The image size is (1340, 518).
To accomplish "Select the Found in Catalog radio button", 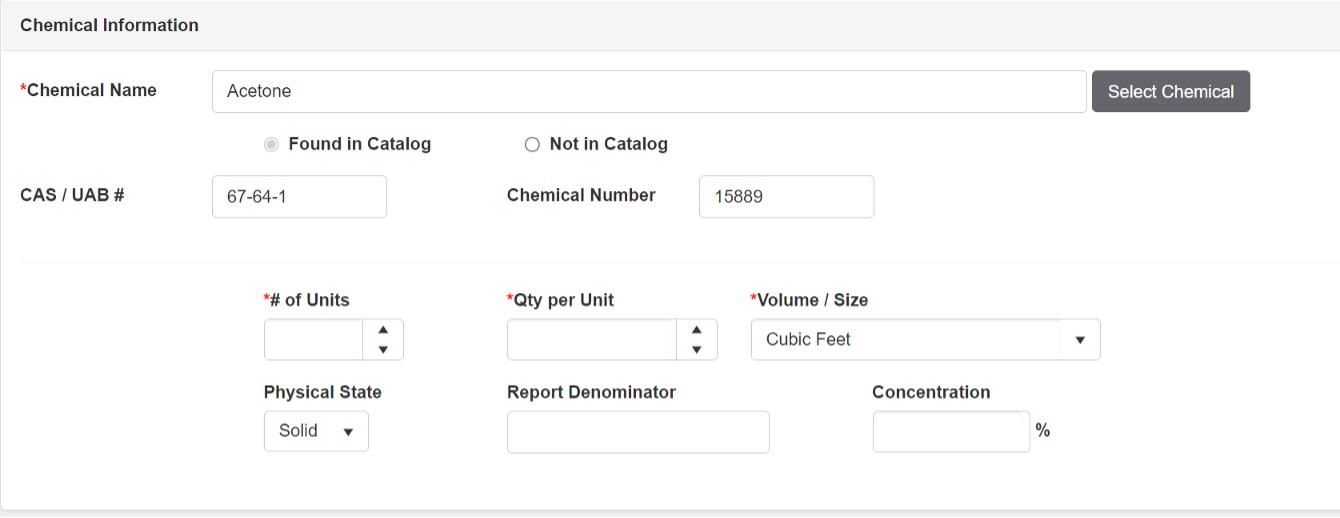I will pos(271,145).
